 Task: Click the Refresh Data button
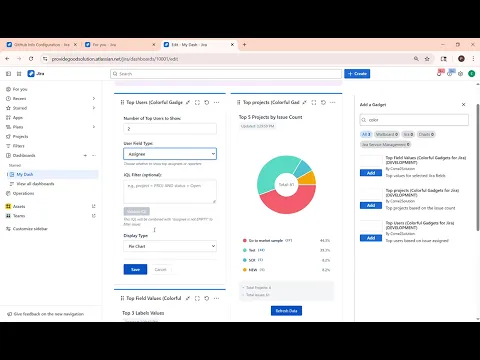(286, 311)
